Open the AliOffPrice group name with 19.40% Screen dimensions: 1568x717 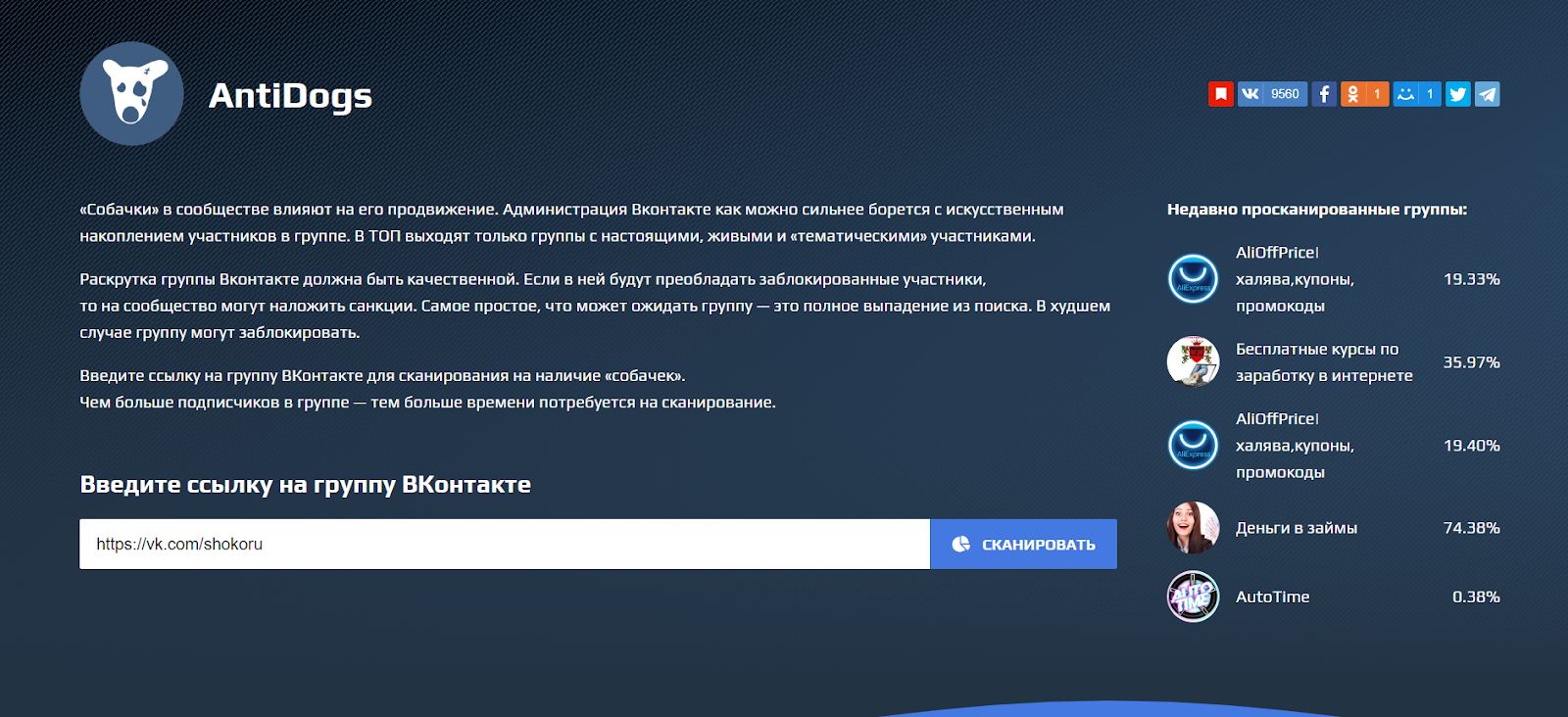[1294, 446]
